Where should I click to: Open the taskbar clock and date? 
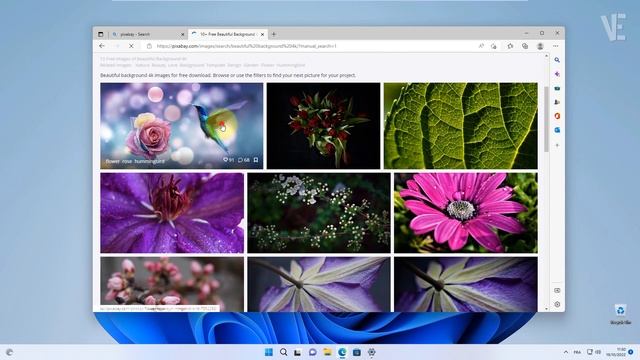616,352
